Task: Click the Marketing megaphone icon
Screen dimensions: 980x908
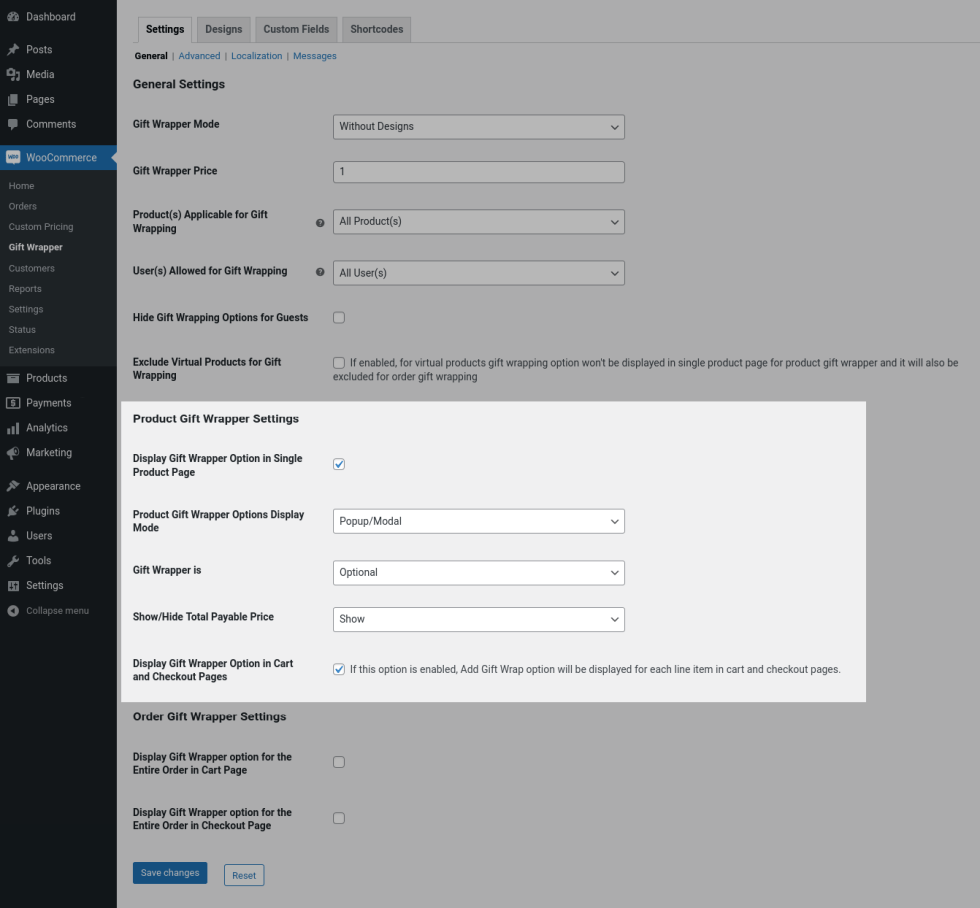Action: (13, 453)
